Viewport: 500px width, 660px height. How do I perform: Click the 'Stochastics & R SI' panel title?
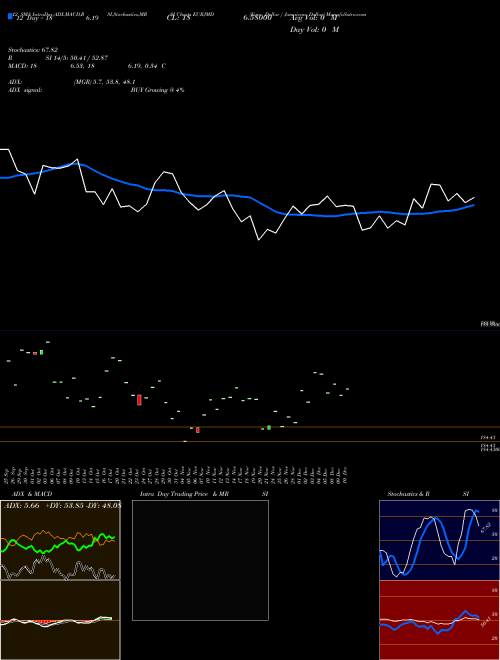click(428, 494)
